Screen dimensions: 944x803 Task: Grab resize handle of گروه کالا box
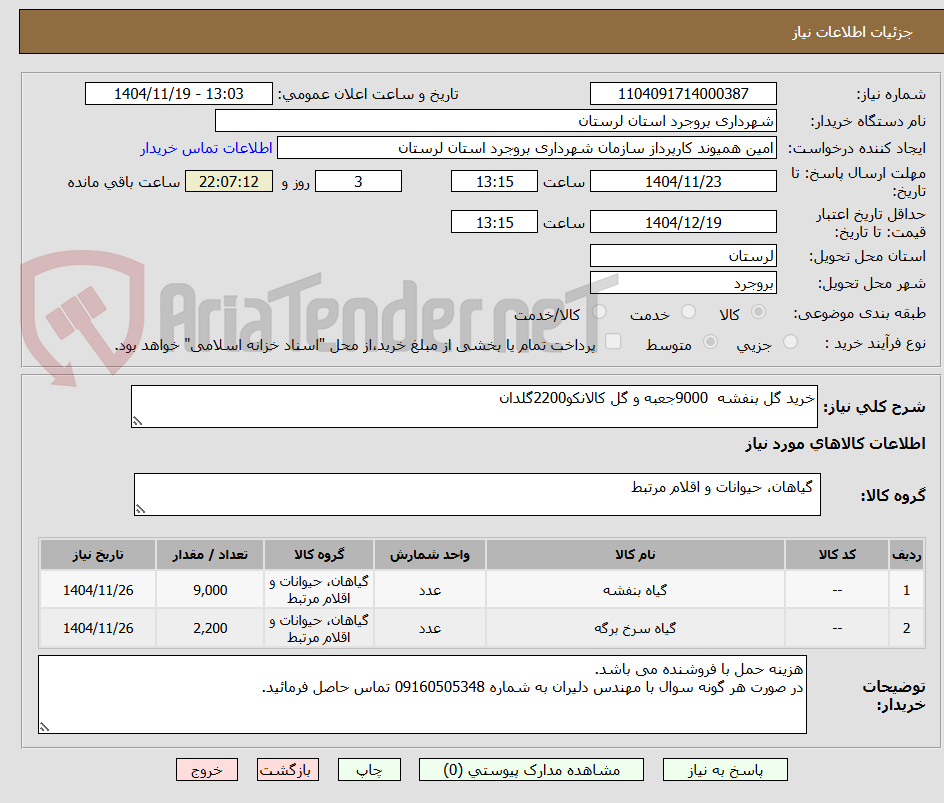(x=140, y=509)
